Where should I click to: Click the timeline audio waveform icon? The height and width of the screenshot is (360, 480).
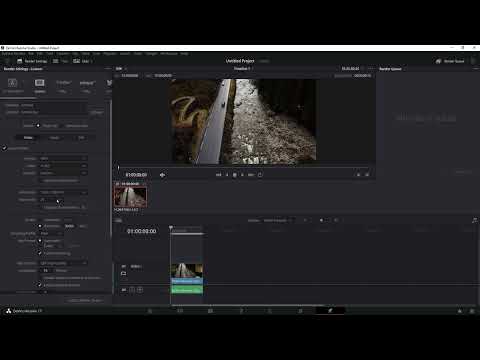[x=475, y=220]
